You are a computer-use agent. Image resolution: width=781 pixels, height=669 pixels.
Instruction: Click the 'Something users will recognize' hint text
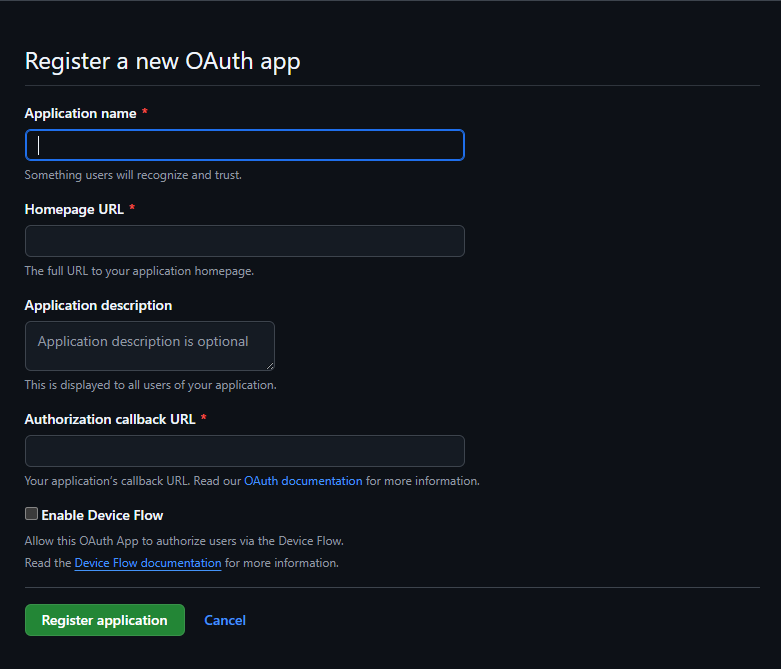coord(133,175)
